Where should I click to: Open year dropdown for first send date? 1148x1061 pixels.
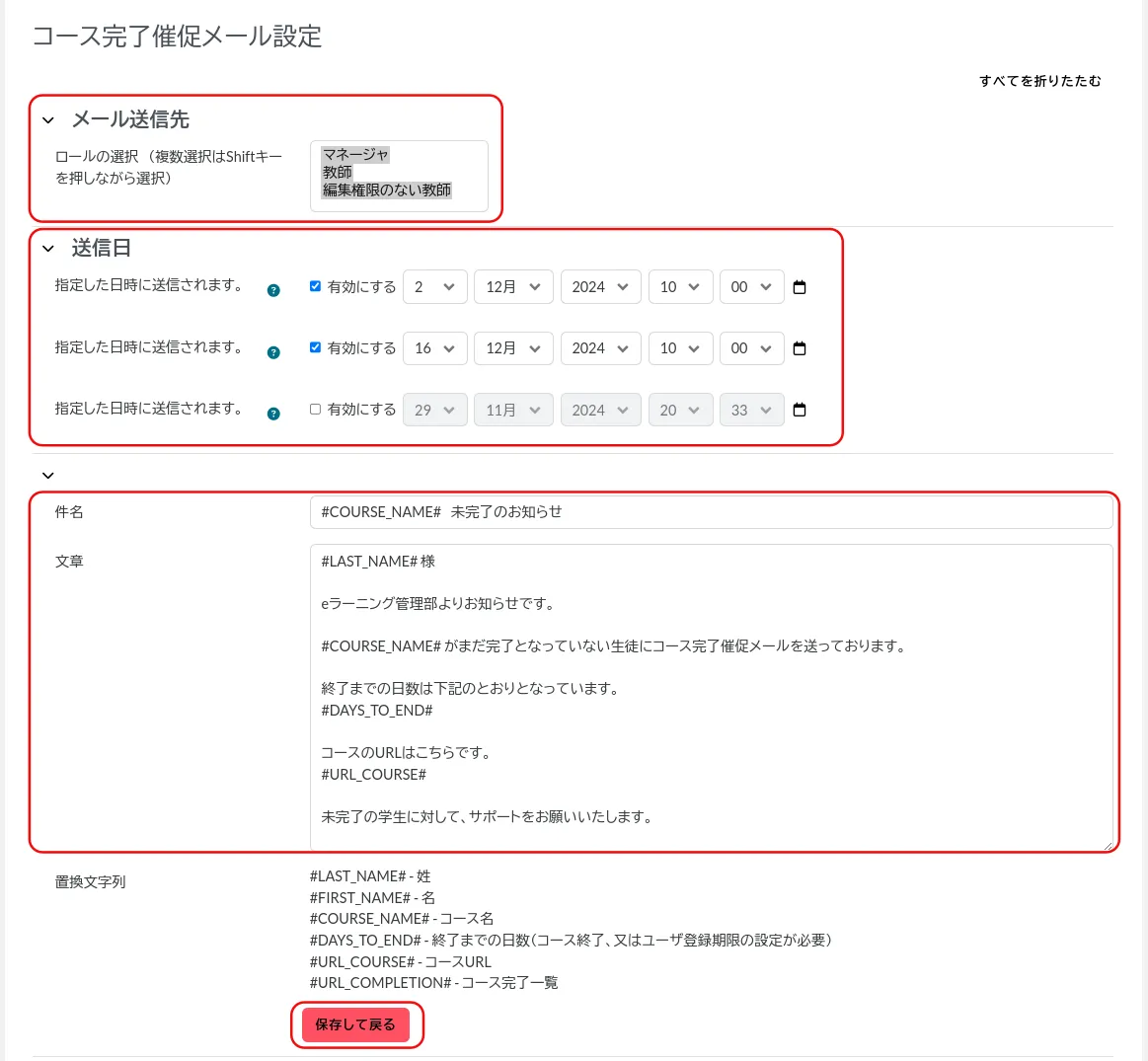tap(600, 287)
